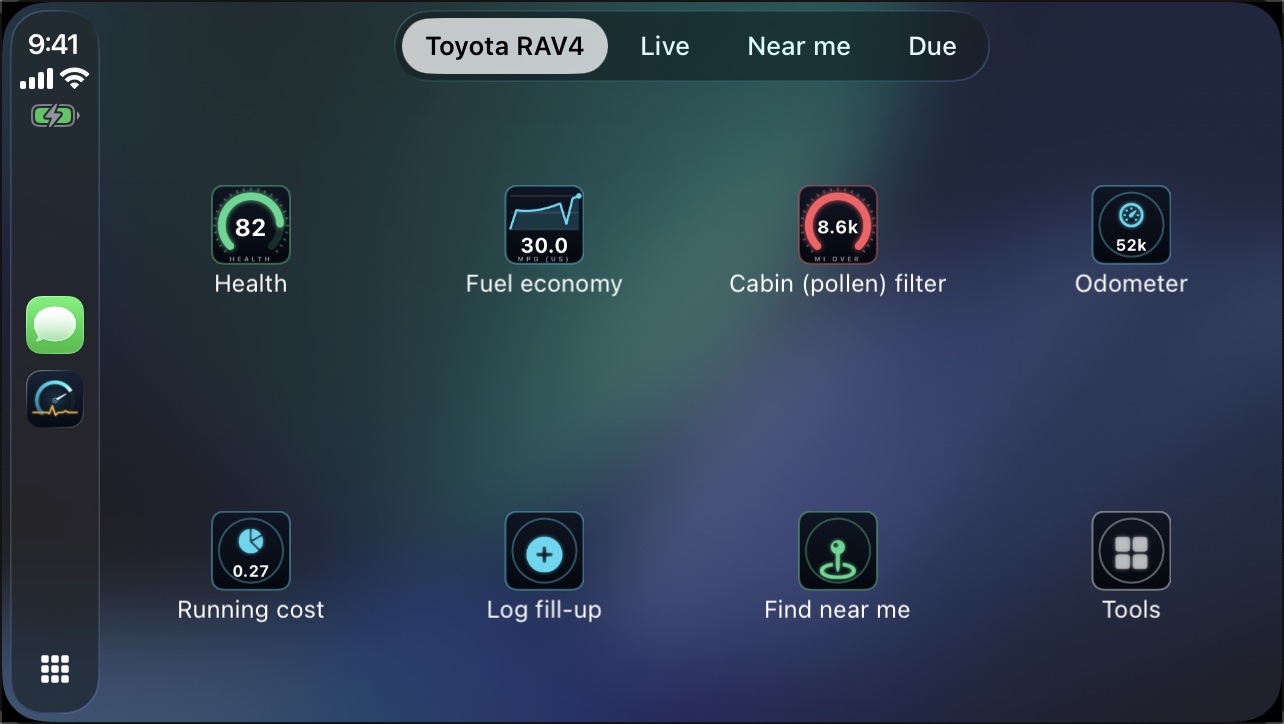
Task: Open the Odometer icon showing 52k
Action: [1131, 225]
